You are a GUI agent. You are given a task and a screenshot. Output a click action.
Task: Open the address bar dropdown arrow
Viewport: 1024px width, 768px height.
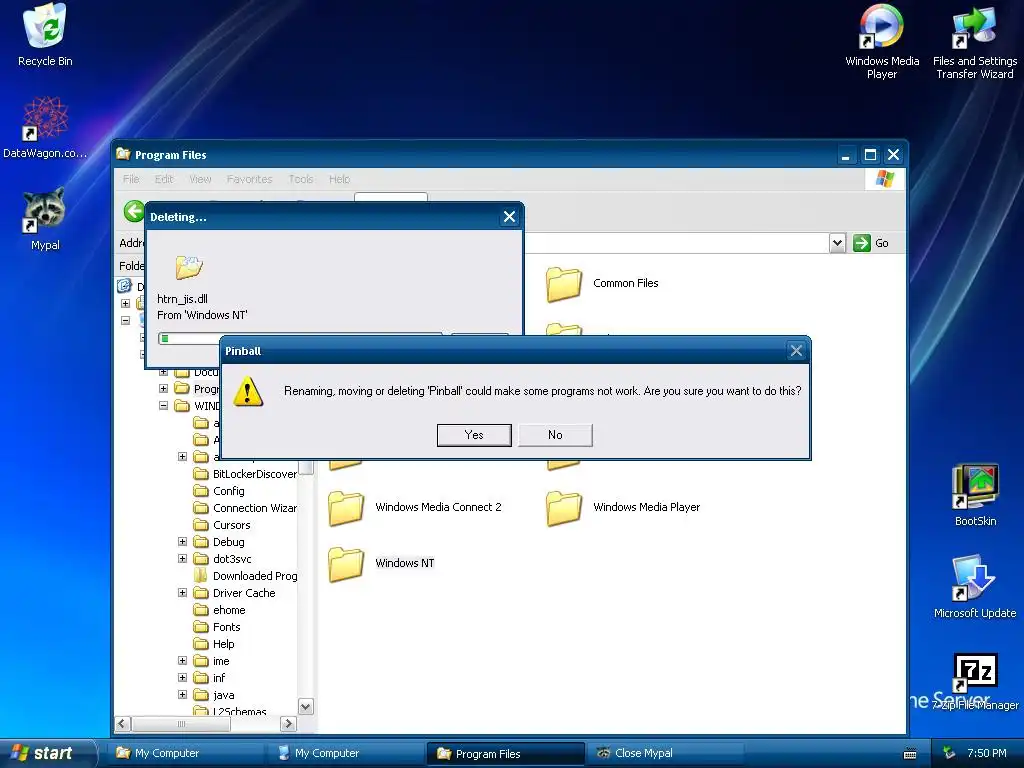click(x=837, y=243)
